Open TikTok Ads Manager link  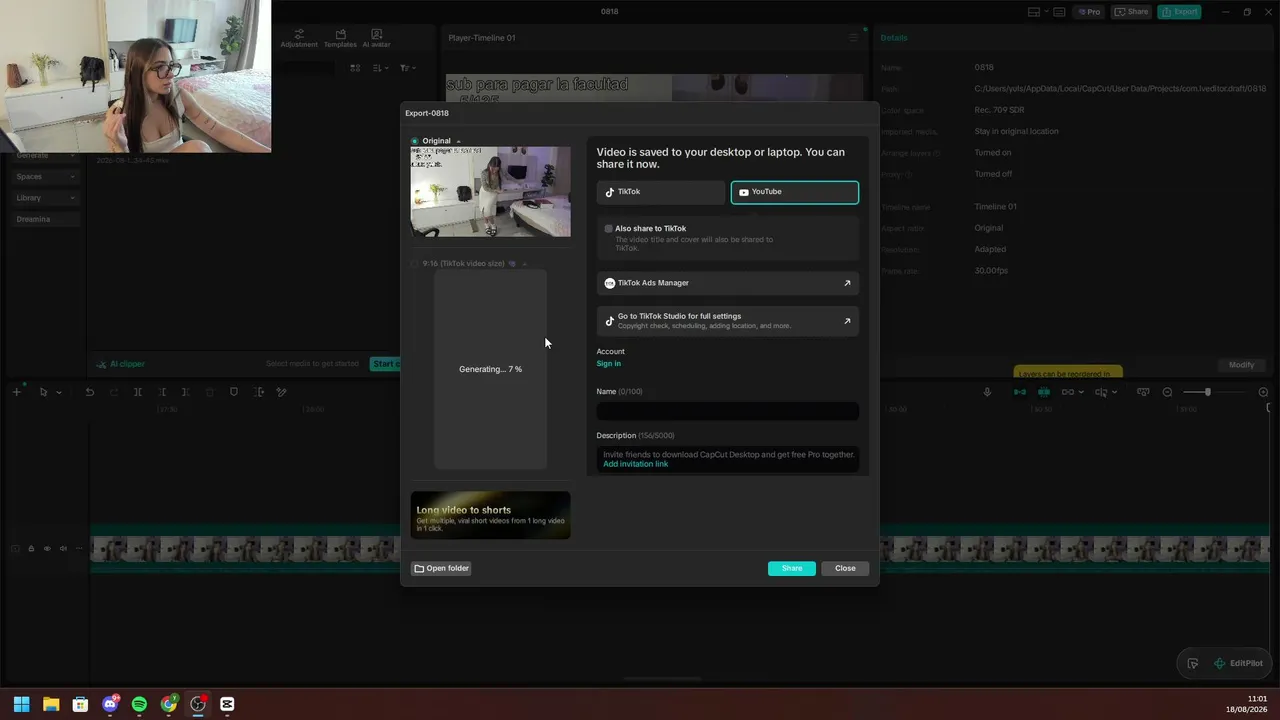click(x=728, y=283)
